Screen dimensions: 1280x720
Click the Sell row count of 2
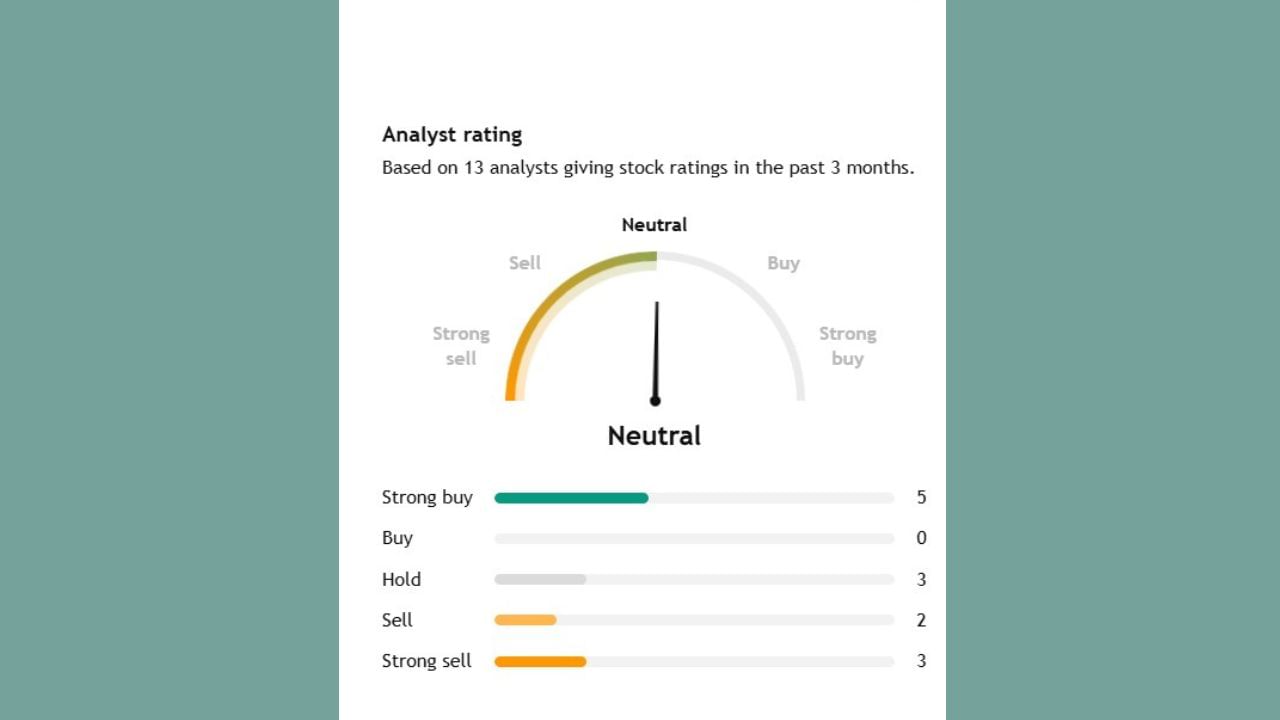(921, 620)
